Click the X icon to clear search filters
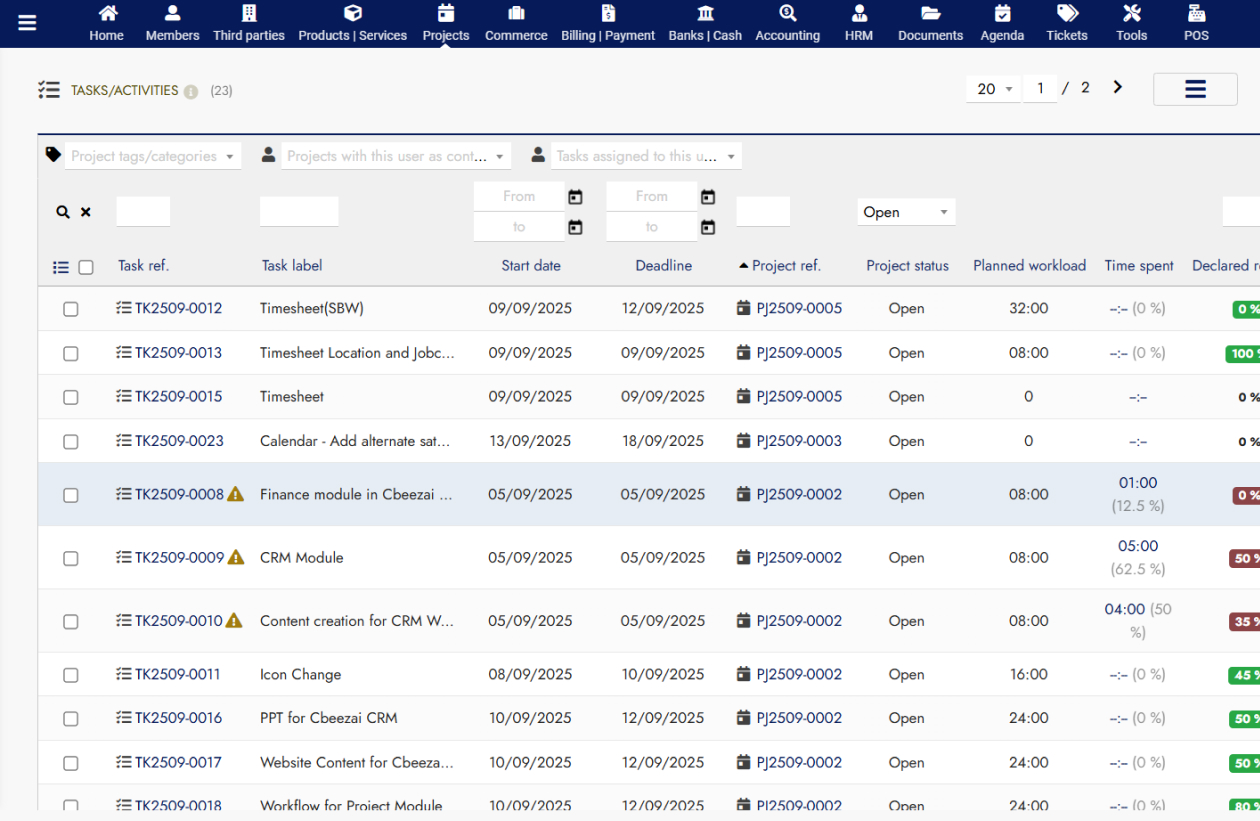Image resolution: width=1260 pixels, height=821 pixels. tap(86, 212)
